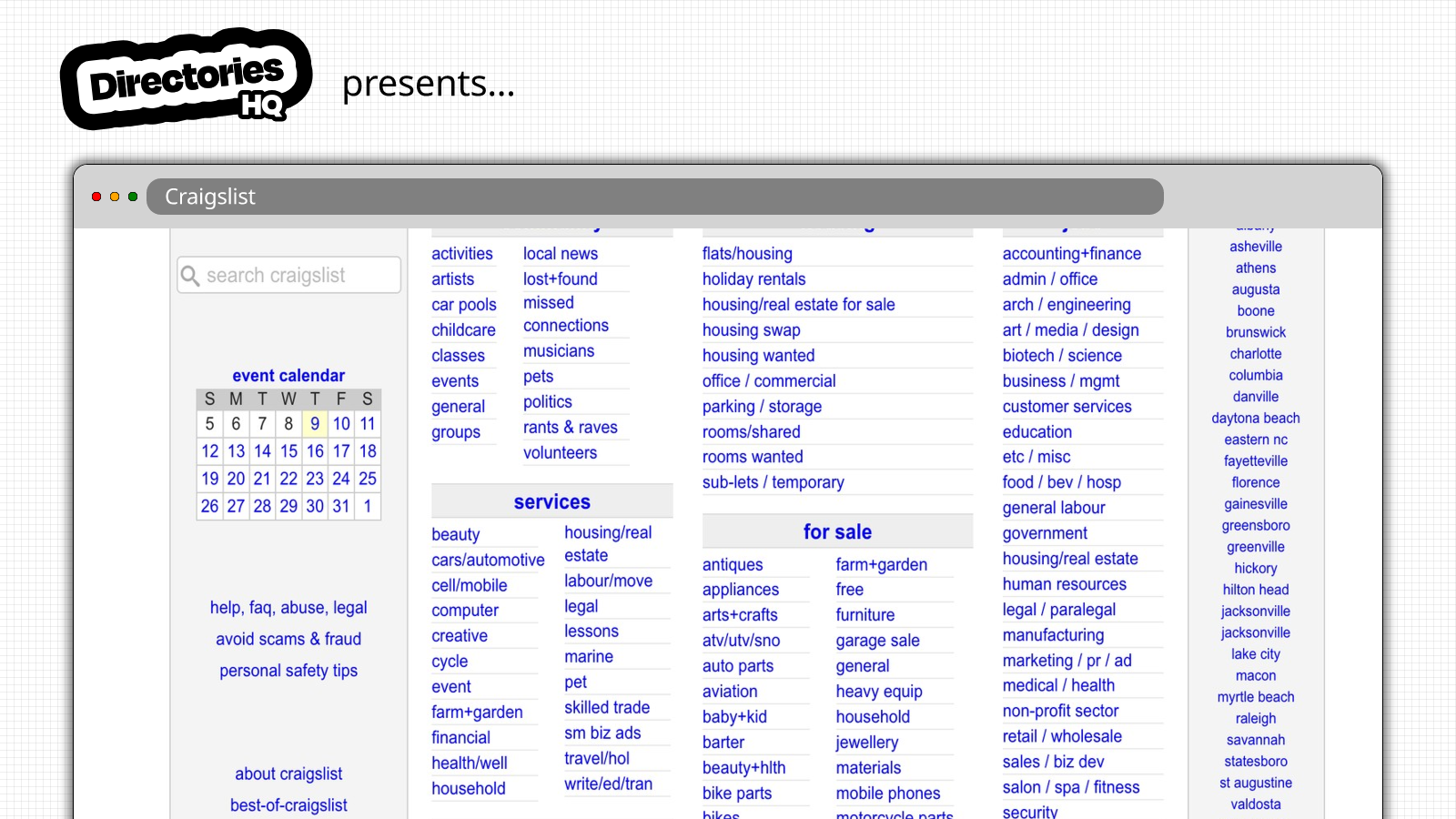Open asheville city link
The width and height of the screenshot is (1456, 819).
point(1256,247)
